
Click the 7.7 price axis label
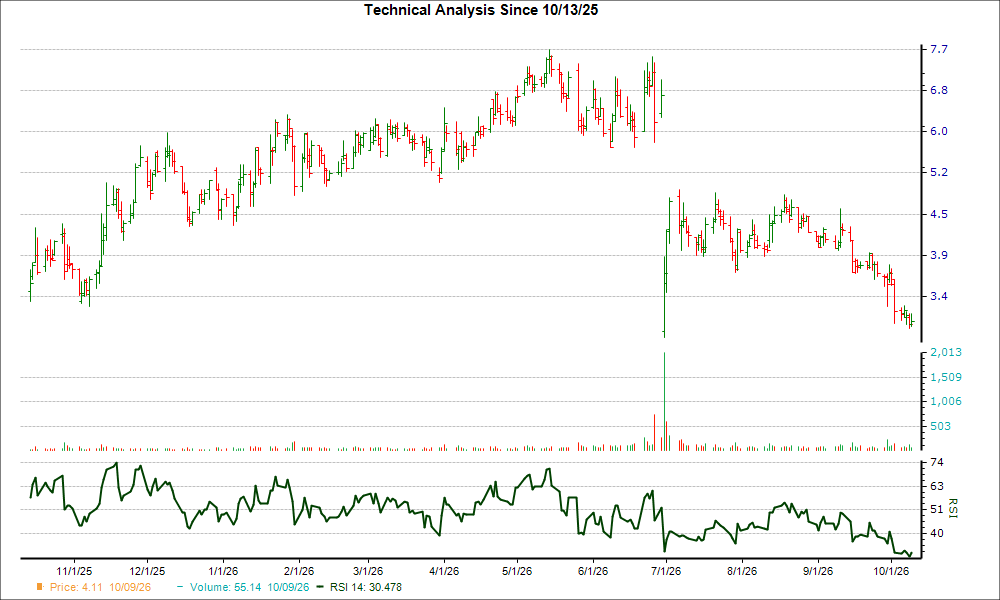point(939,49)
